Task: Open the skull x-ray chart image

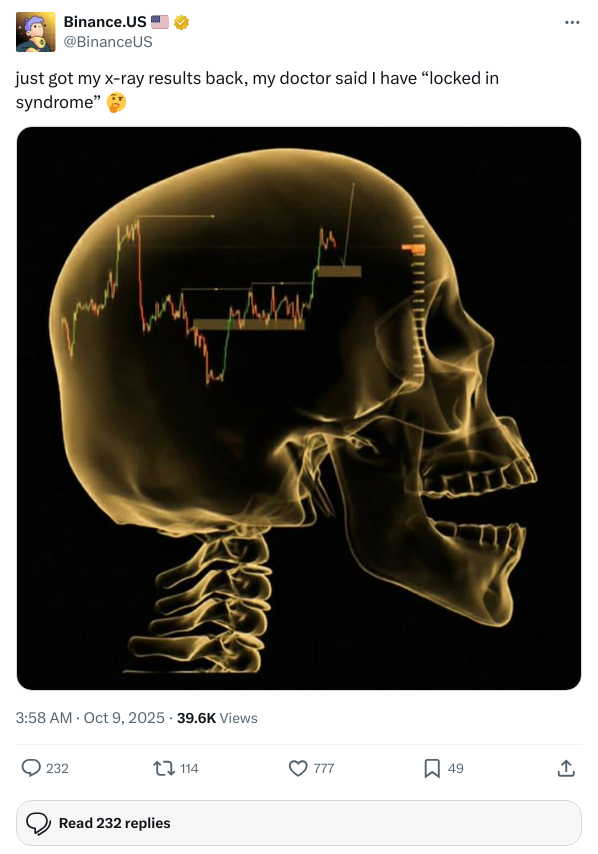Action: pyautogui.click(x=299, y=408)
